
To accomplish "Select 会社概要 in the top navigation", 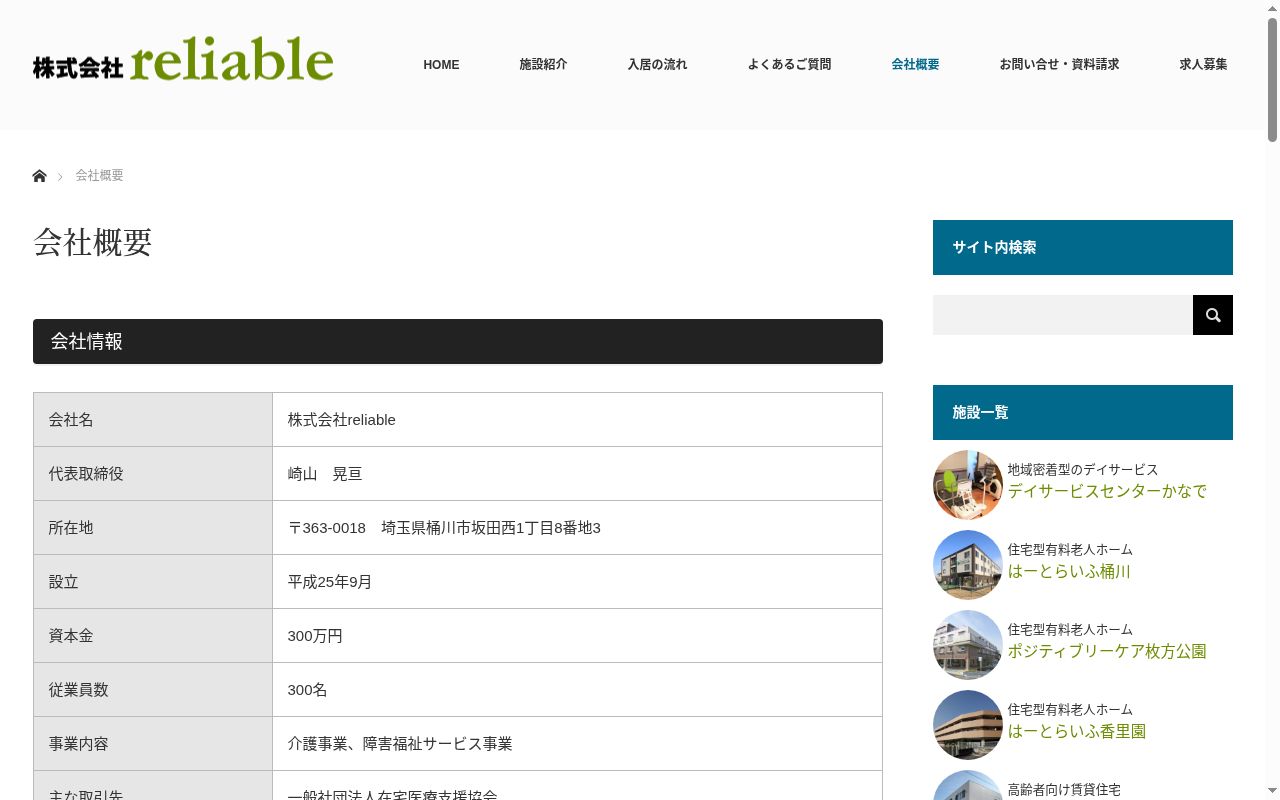I will [915, 64].
